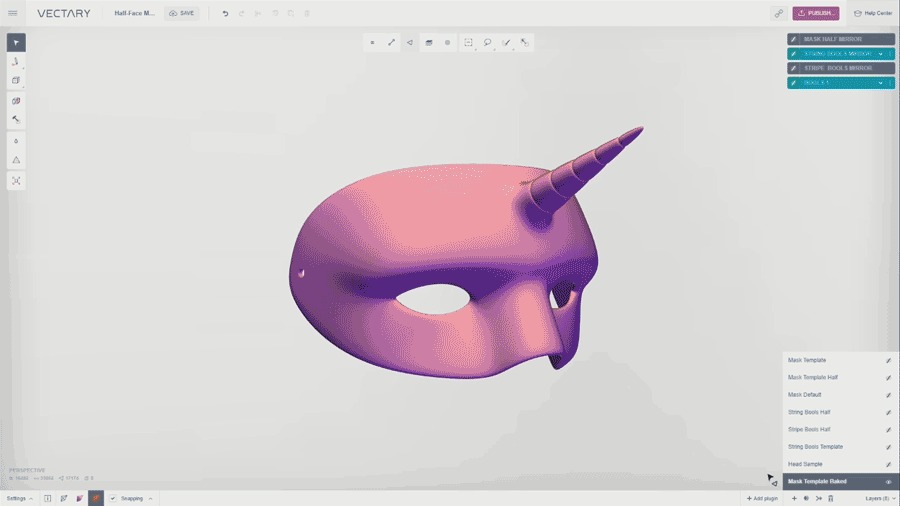Expand the Settings dropdown
Viewport: 900px width, 506px height.
coord(20,498)
